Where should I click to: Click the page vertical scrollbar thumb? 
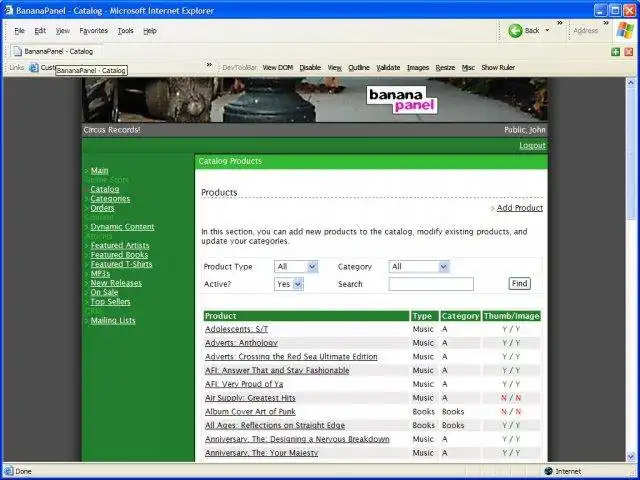631,156
